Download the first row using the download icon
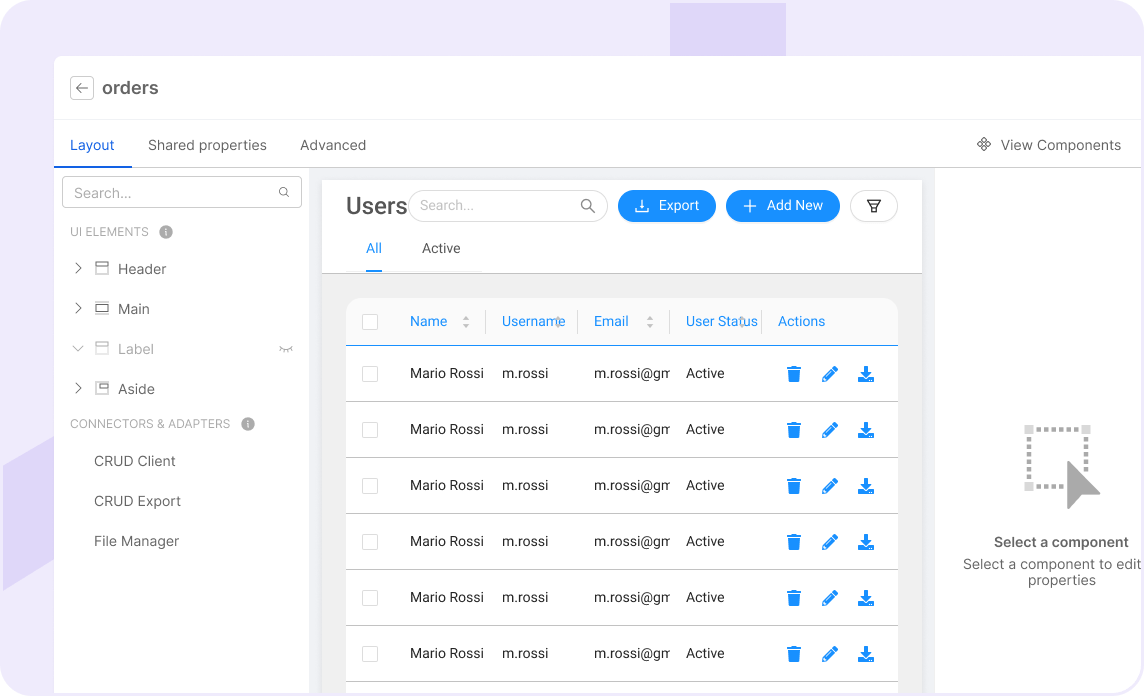Image resolution: width=1144 pixels, height=696 pixels. 865,373
